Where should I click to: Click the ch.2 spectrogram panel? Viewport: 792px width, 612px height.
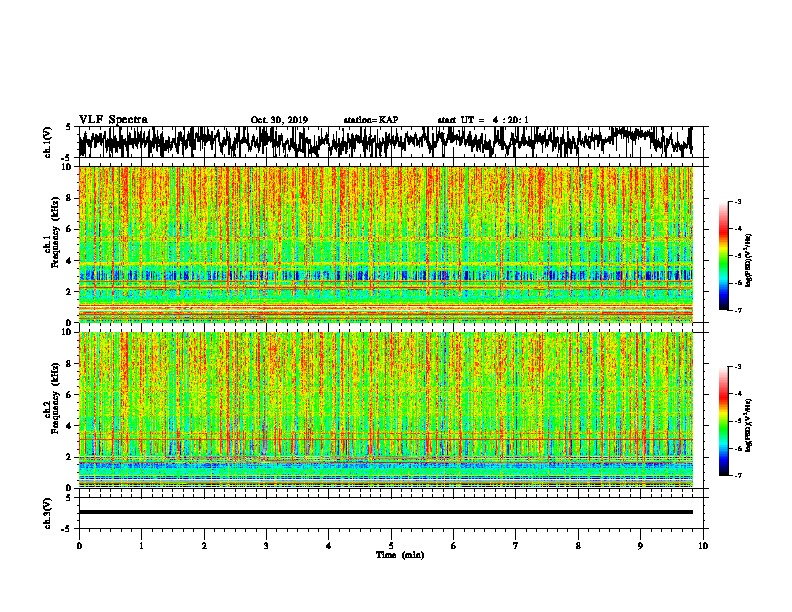[385, 410]
